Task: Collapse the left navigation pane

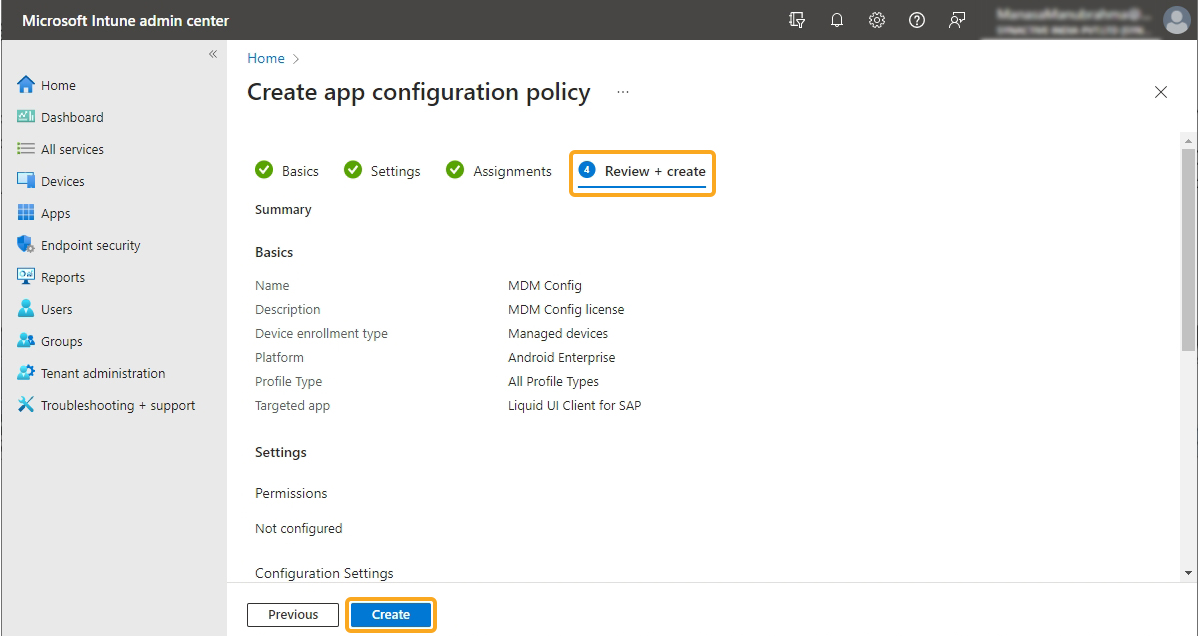Action: tap(212, 54)
